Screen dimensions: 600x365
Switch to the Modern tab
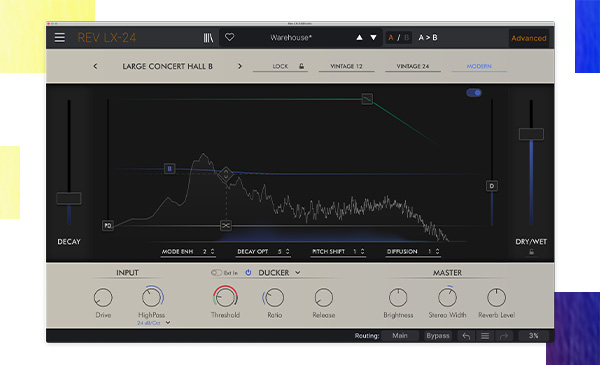[x=479, y=66]
